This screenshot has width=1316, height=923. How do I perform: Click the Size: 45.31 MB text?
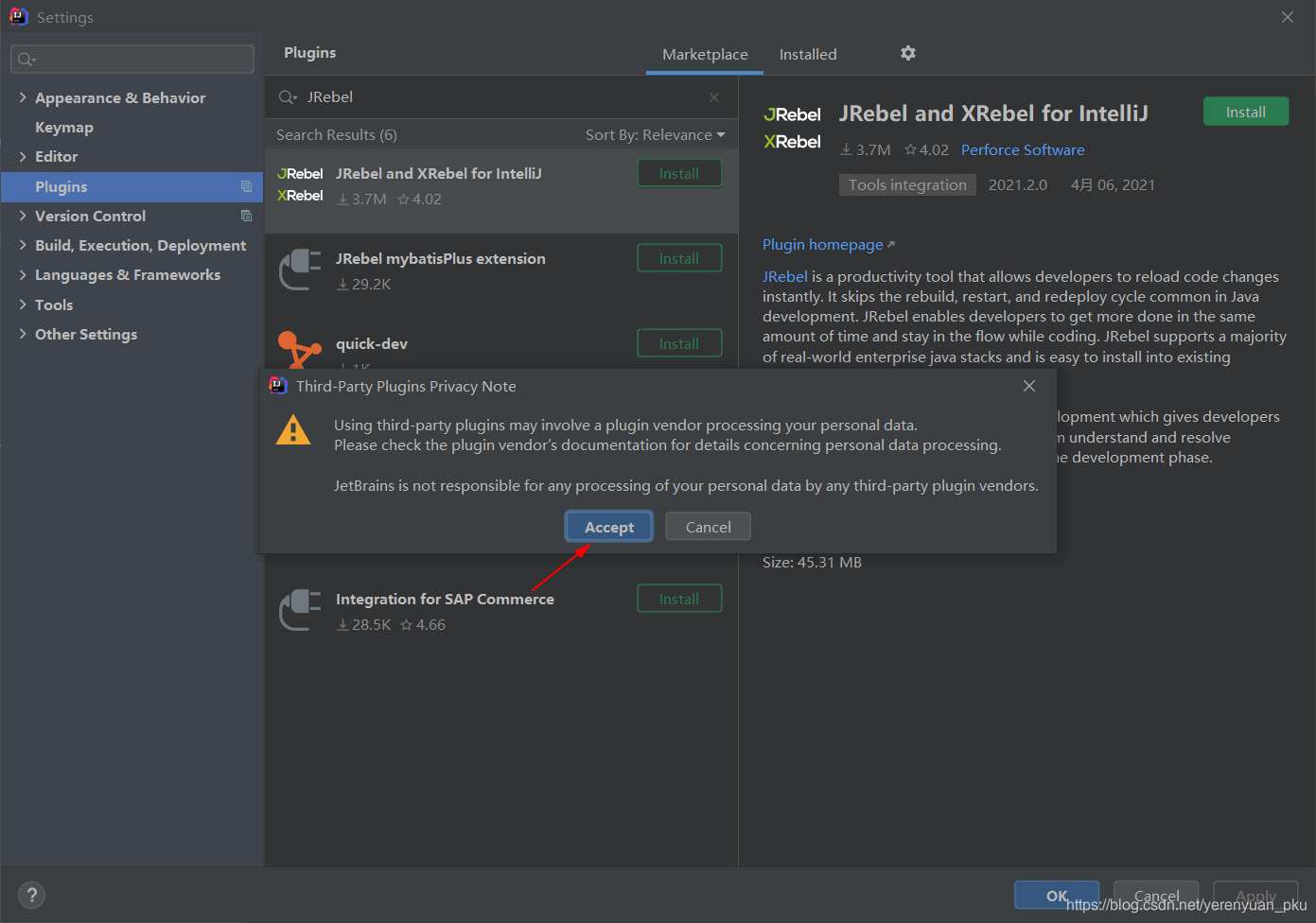pyautogui.click(x=812, y=562)
